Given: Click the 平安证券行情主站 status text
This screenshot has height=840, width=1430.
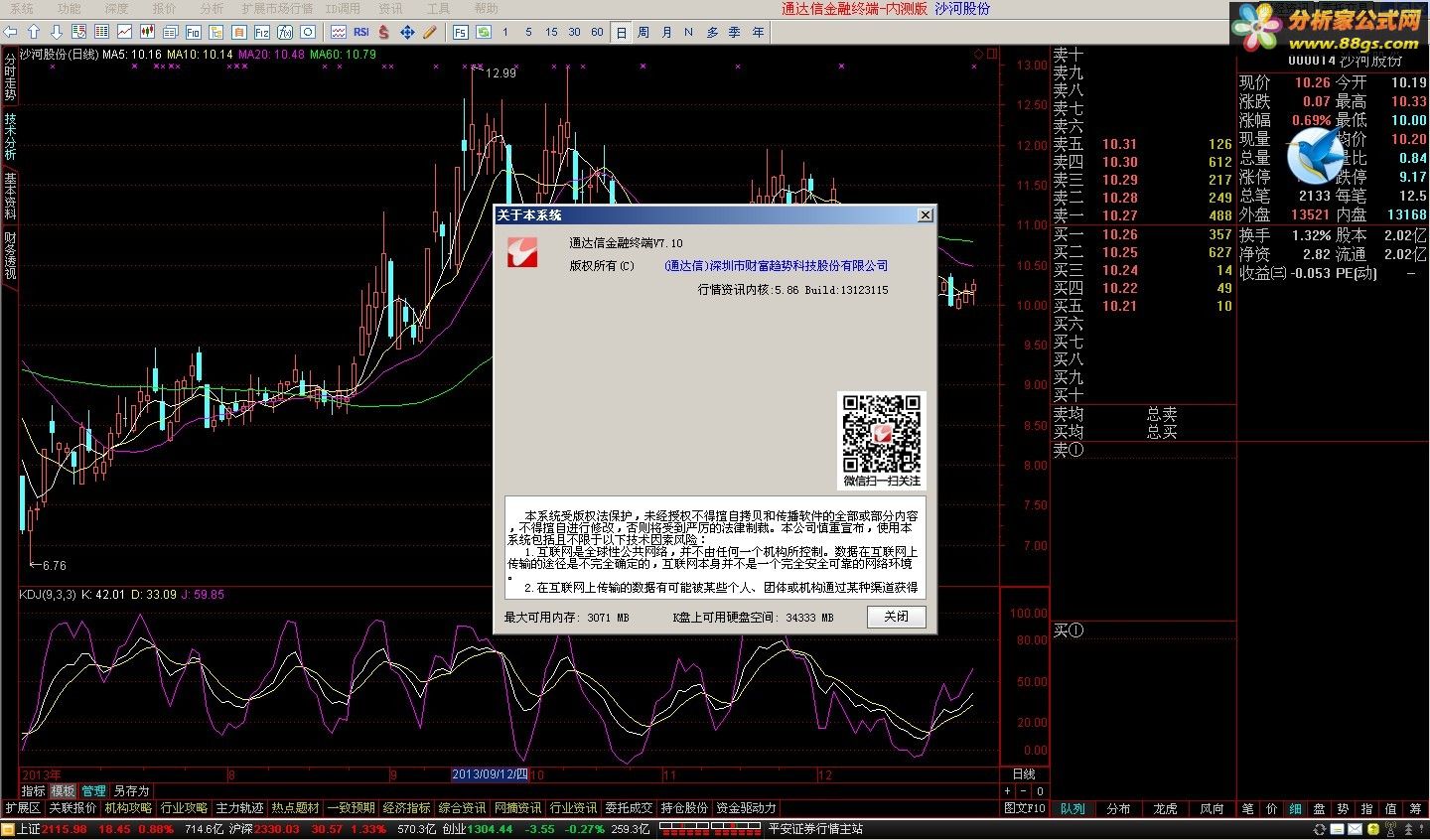Looking at the screenshot, I should (815, 829).
